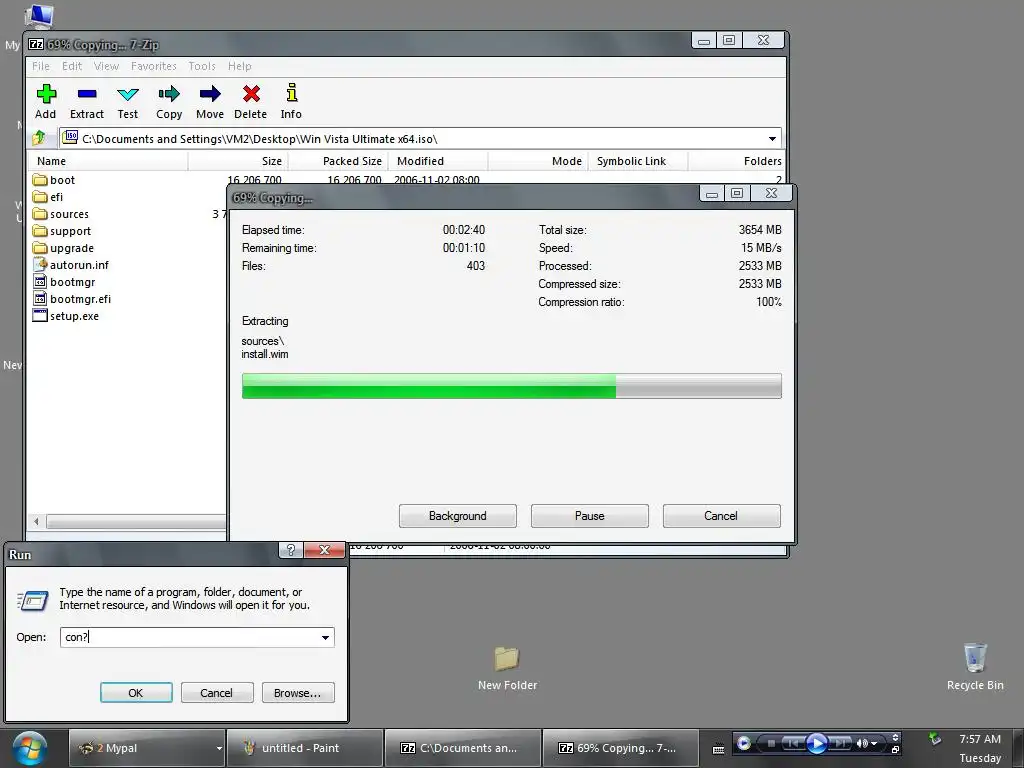Click the on-screen keyboard tray icon

point(718,749)
